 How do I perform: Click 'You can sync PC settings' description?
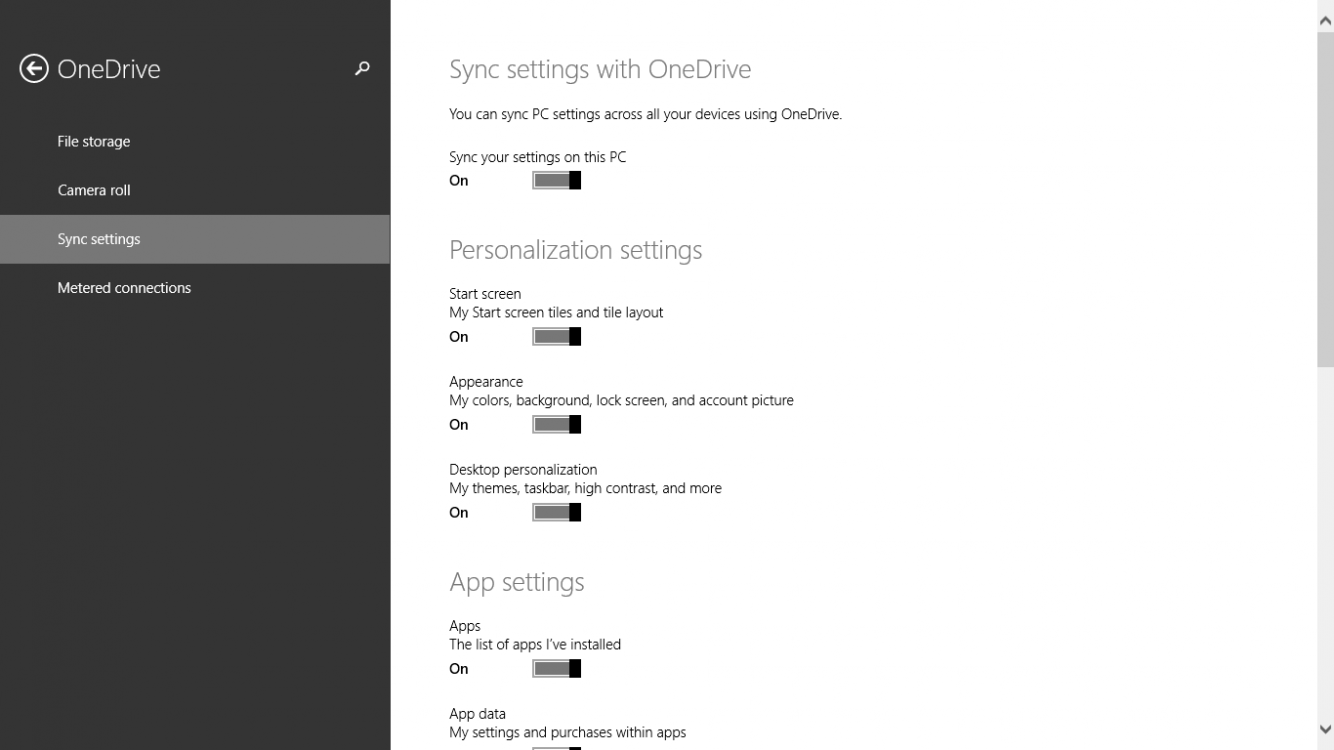point(646,114)
